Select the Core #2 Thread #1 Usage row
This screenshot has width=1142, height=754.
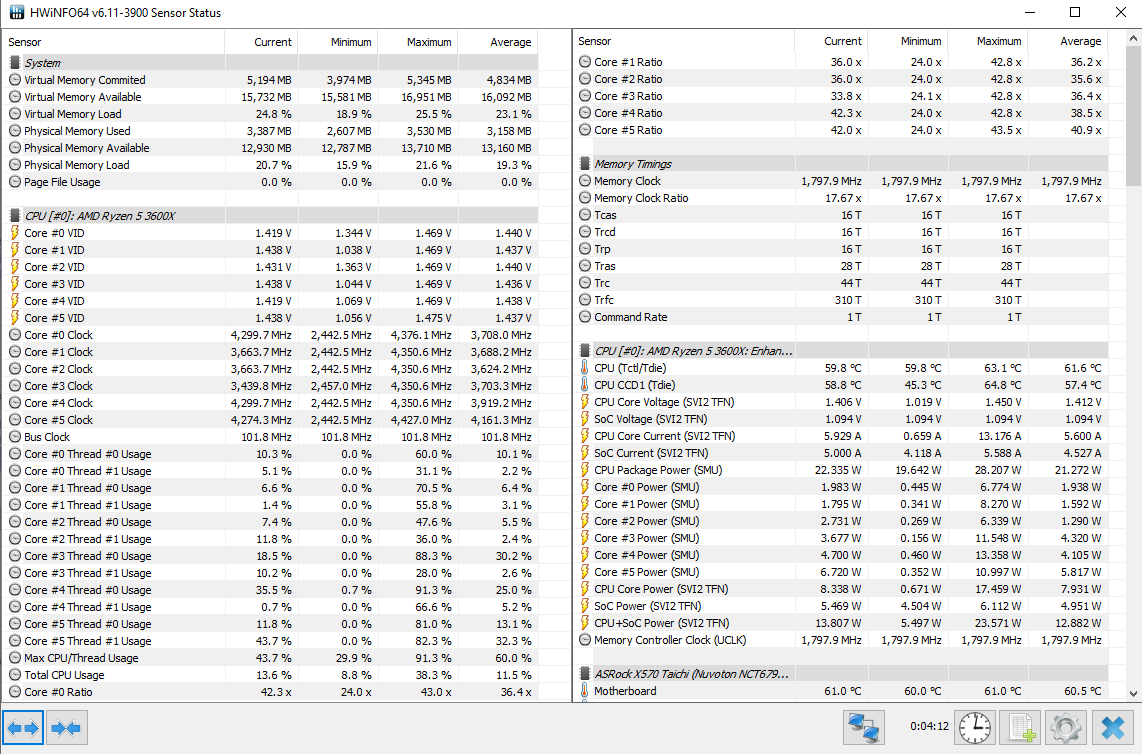tap(270, 539)
